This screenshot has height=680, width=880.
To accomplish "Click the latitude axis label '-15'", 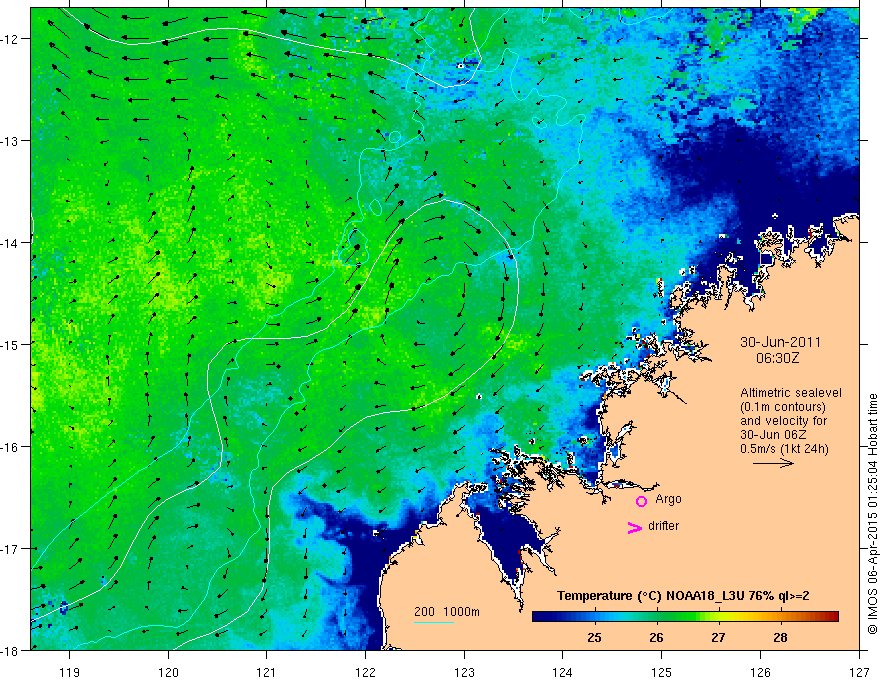I will point(10,344).
